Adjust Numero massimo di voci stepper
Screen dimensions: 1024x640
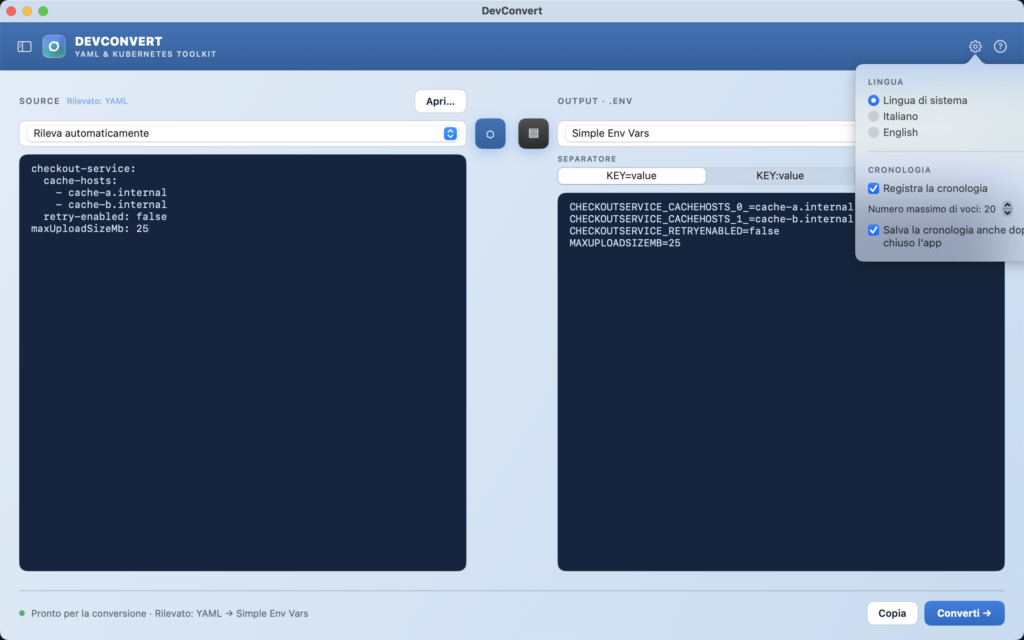[x=1007, y=209]
